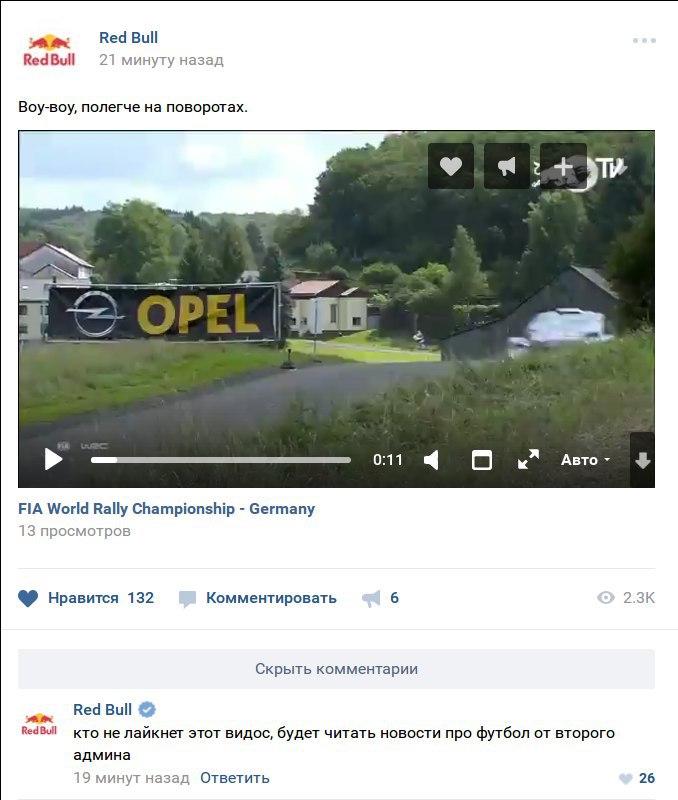Add video with plus icon overlay
This screenshot has width=678, height=800.
[x=563, y=166]
